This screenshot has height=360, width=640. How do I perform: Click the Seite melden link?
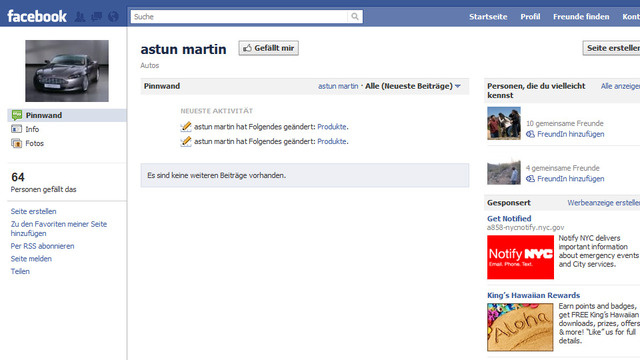(x=31, y=259)
